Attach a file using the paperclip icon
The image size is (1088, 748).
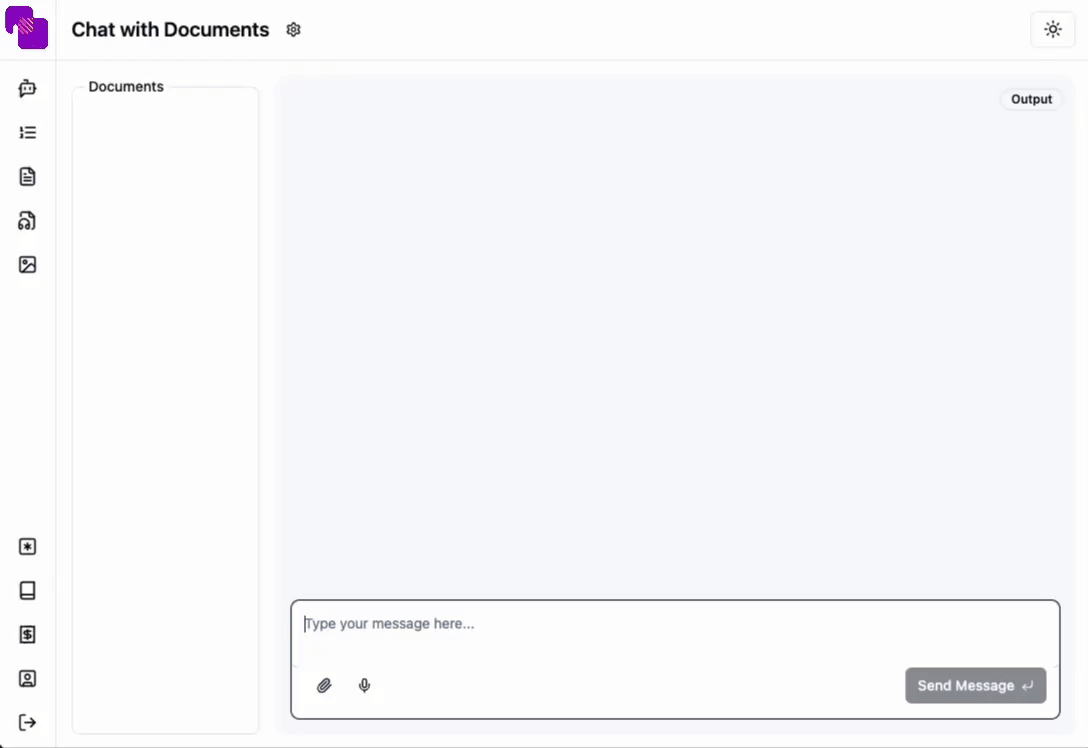pyautogui.click(x=324, y=685)
